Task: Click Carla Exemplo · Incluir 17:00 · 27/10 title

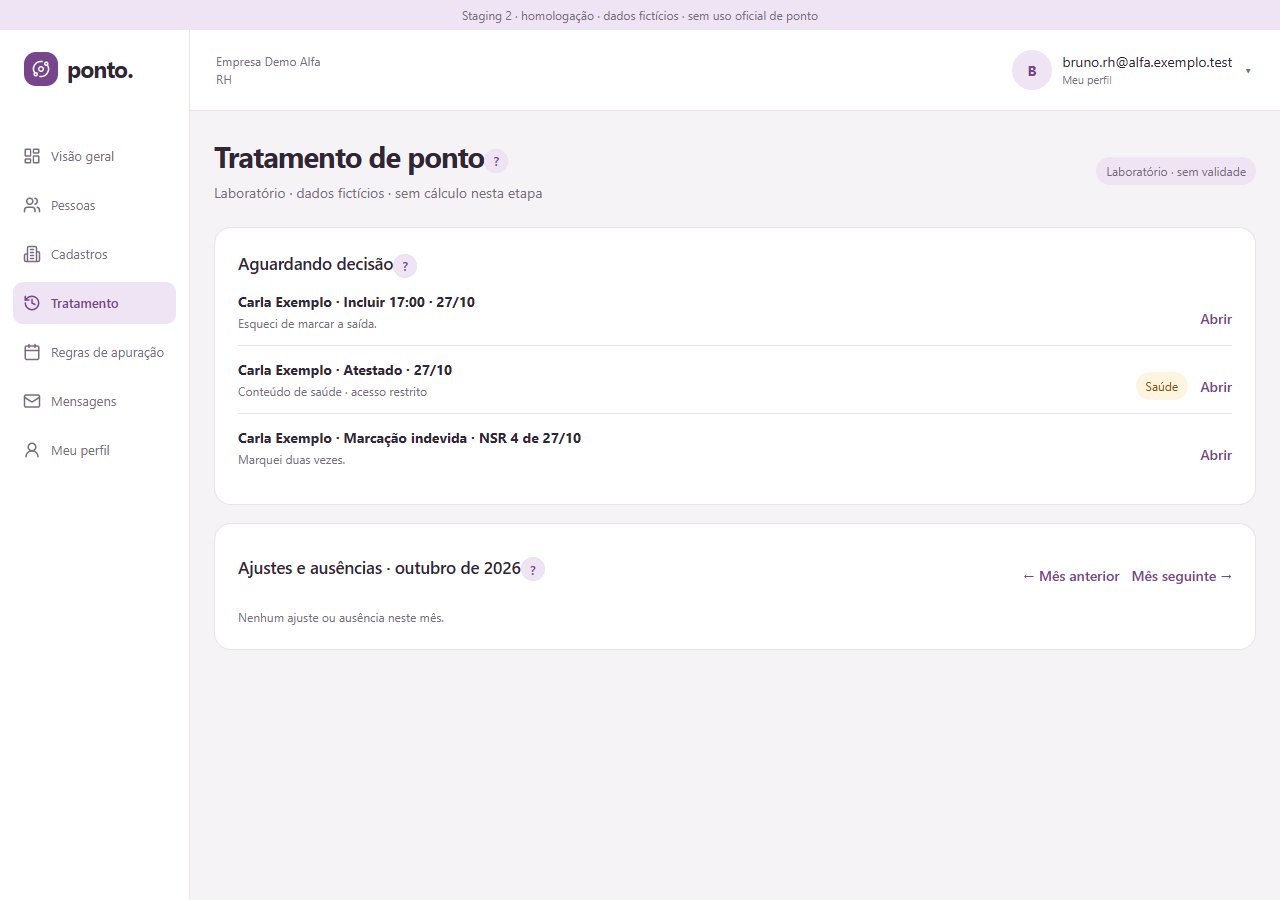Action: [x=356, y=302]
